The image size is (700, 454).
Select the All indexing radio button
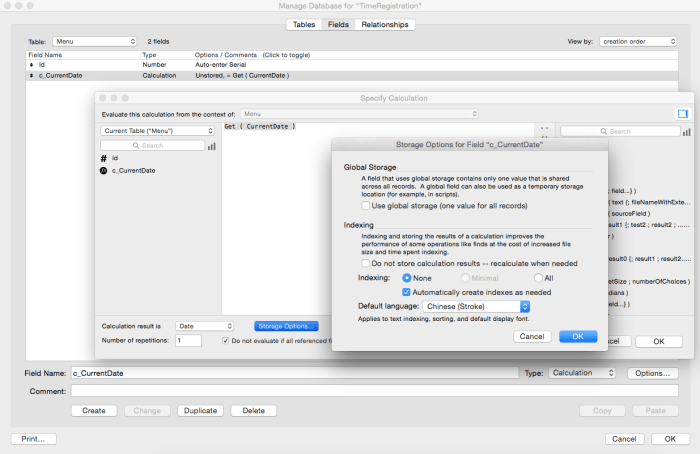(538, 277)
